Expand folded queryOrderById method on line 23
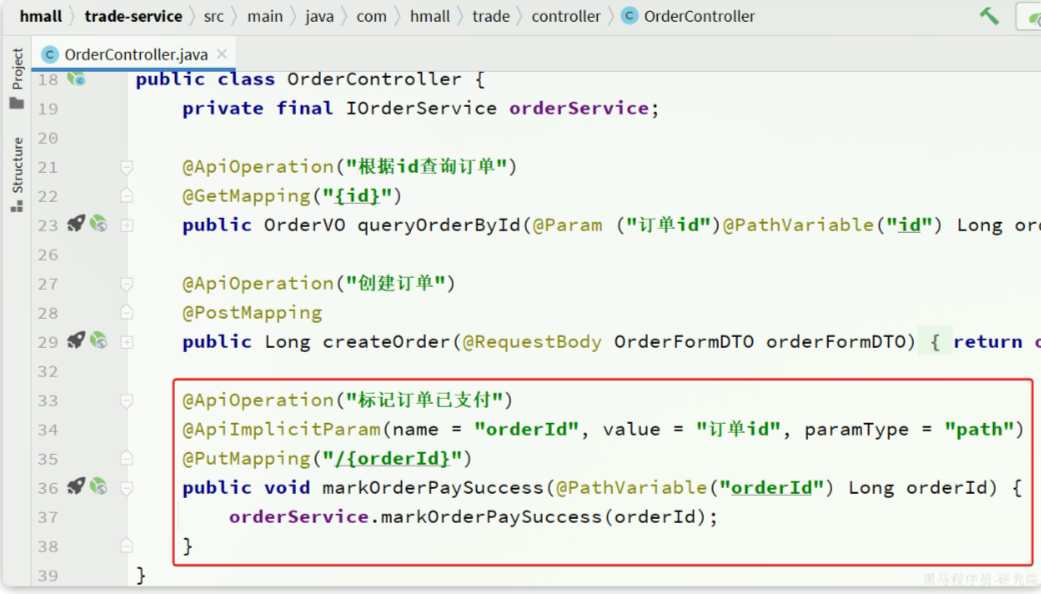 point(127,225)
